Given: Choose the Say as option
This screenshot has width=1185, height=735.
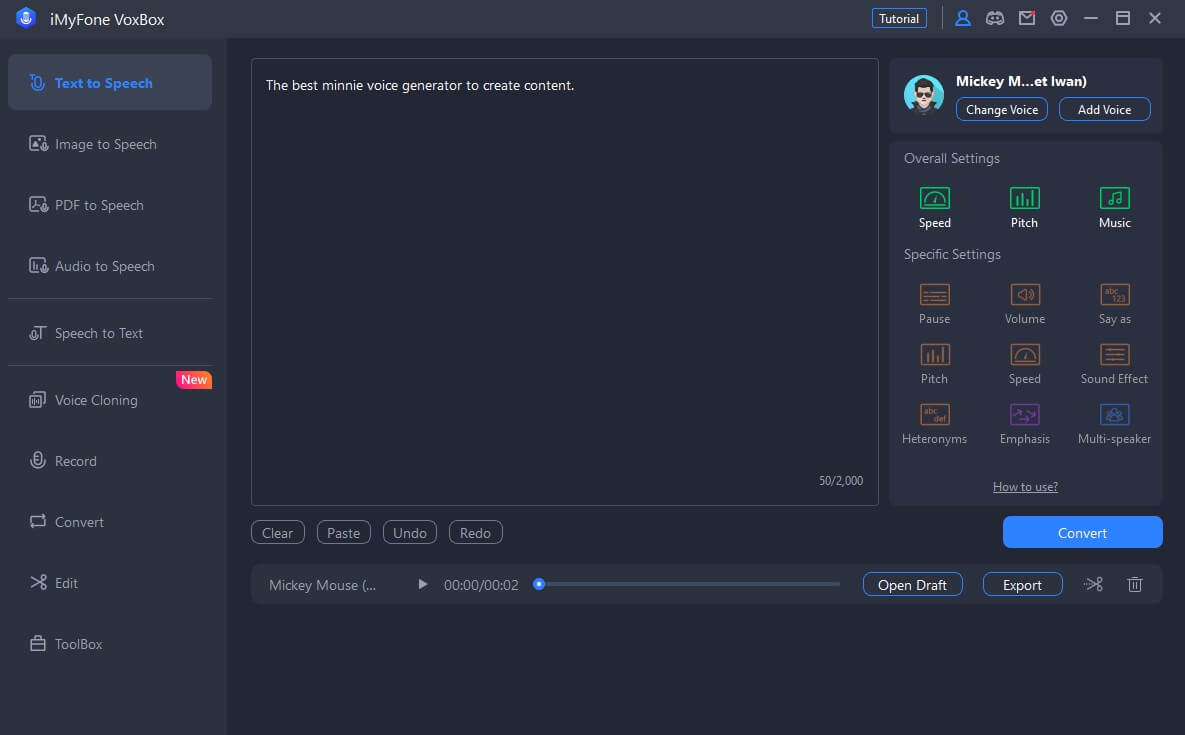Looking at the screenshot, I should click(1114, 304).
